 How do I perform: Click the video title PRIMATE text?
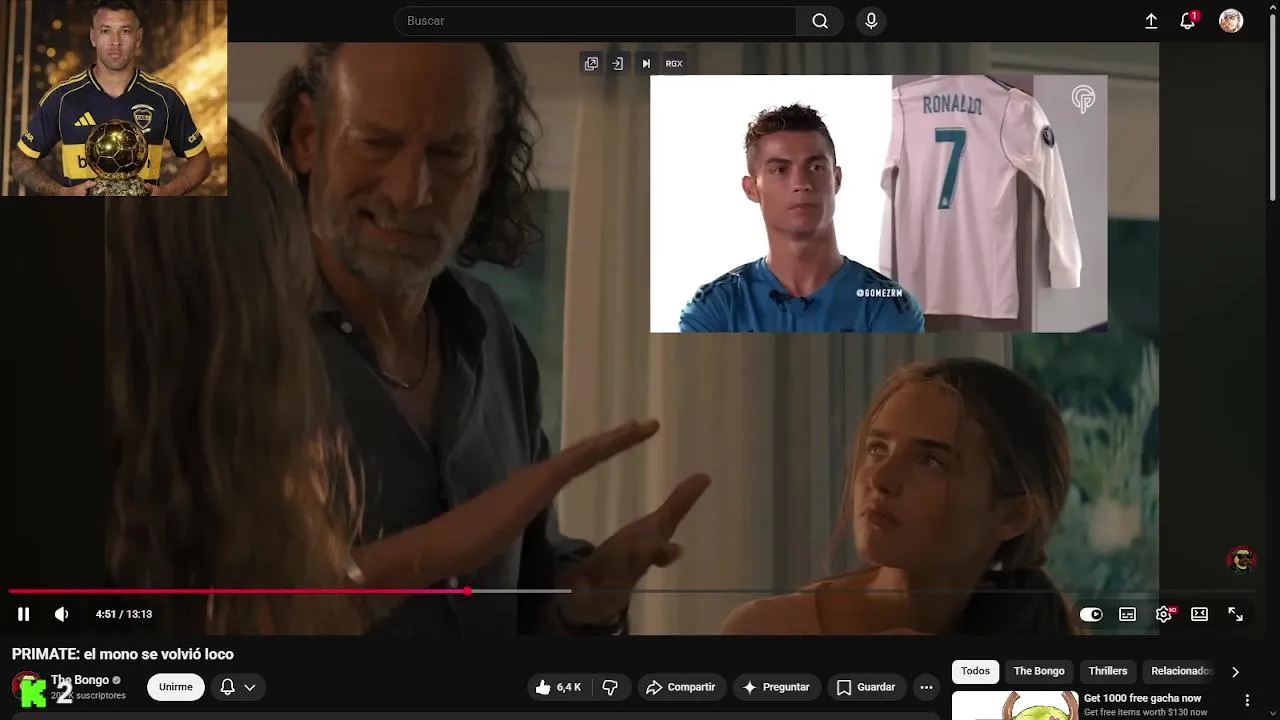(123, 654)
